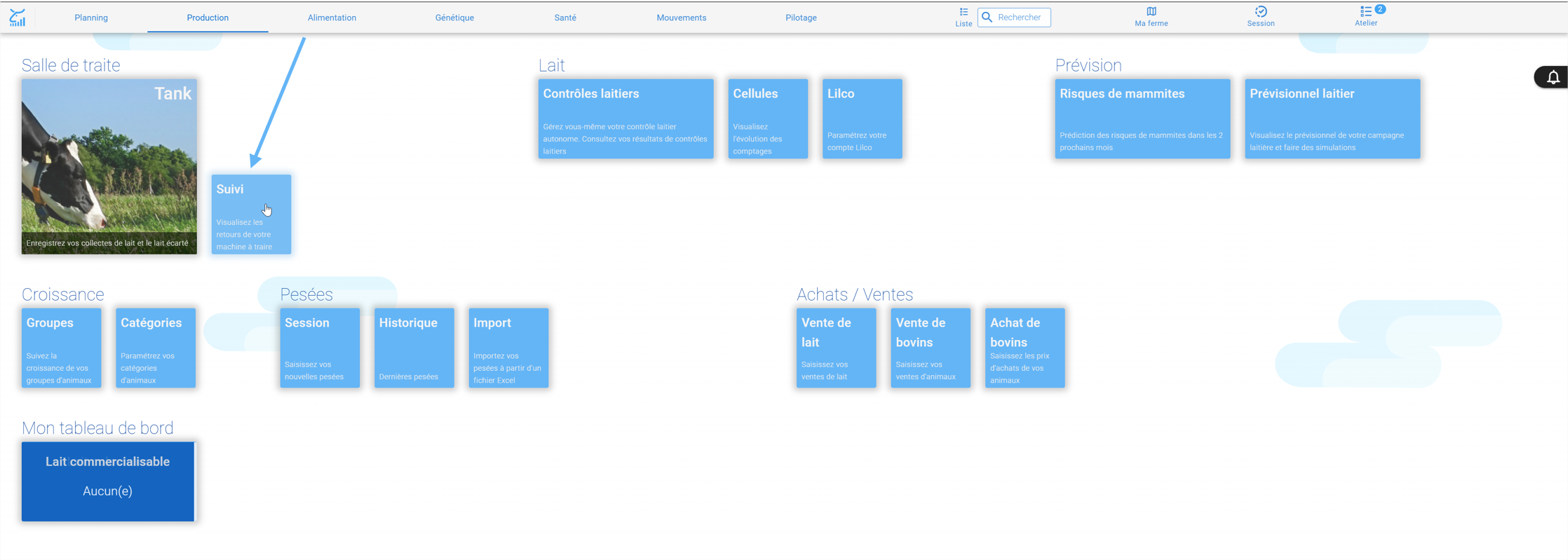
Task: Click the magnifier icon in search box
Action: pos(987,17)
